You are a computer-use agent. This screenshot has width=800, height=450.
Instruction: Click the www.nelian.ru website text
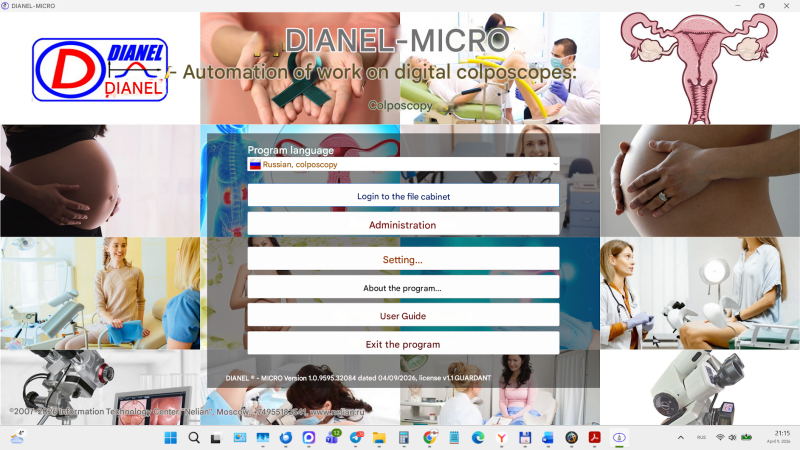pos(337,411)
